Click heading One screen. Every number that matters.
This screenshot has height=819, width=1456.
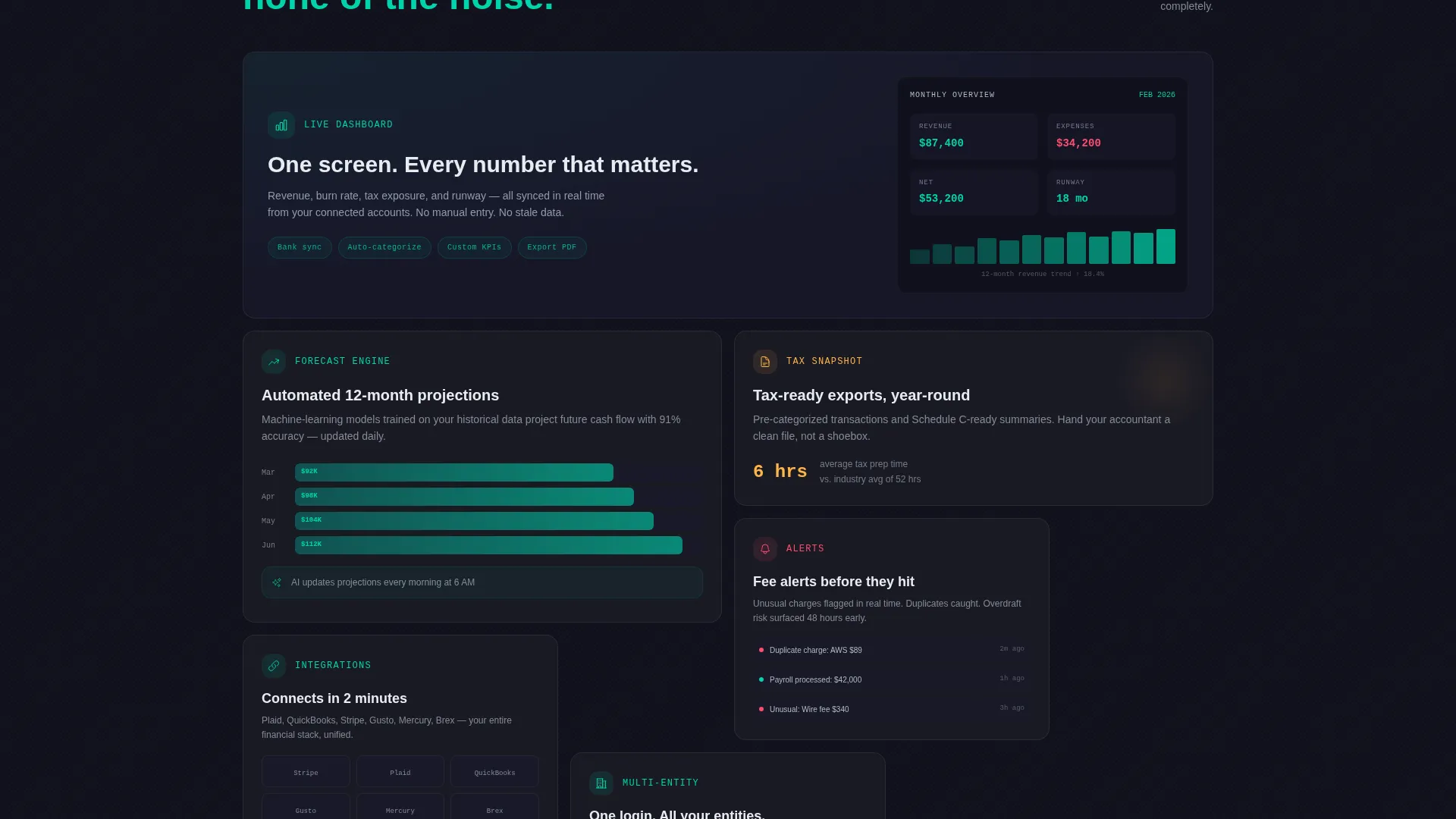pyautogui.click(x=483, y=165)
